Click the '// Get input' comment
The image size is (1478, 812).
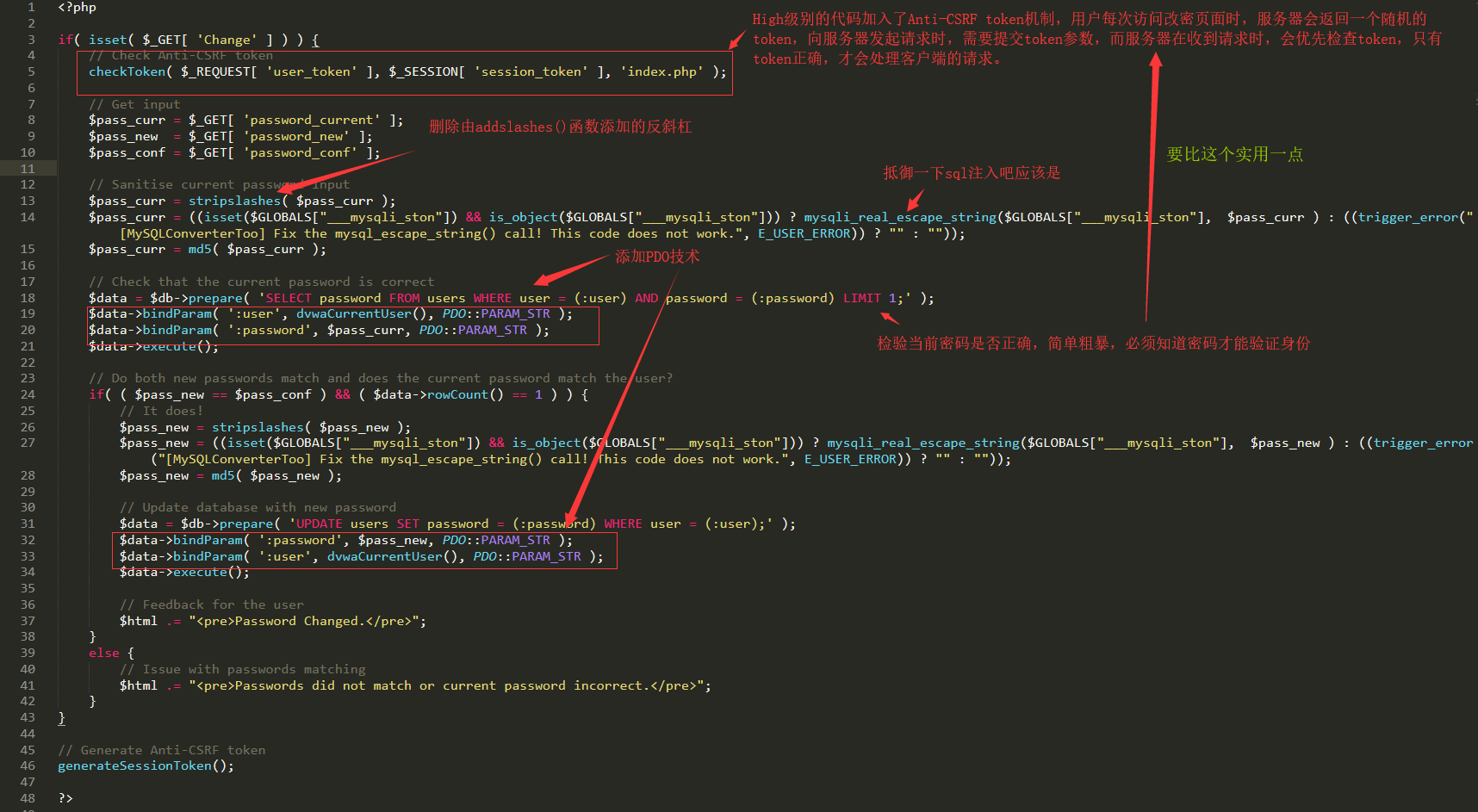(x=134, y=104)
